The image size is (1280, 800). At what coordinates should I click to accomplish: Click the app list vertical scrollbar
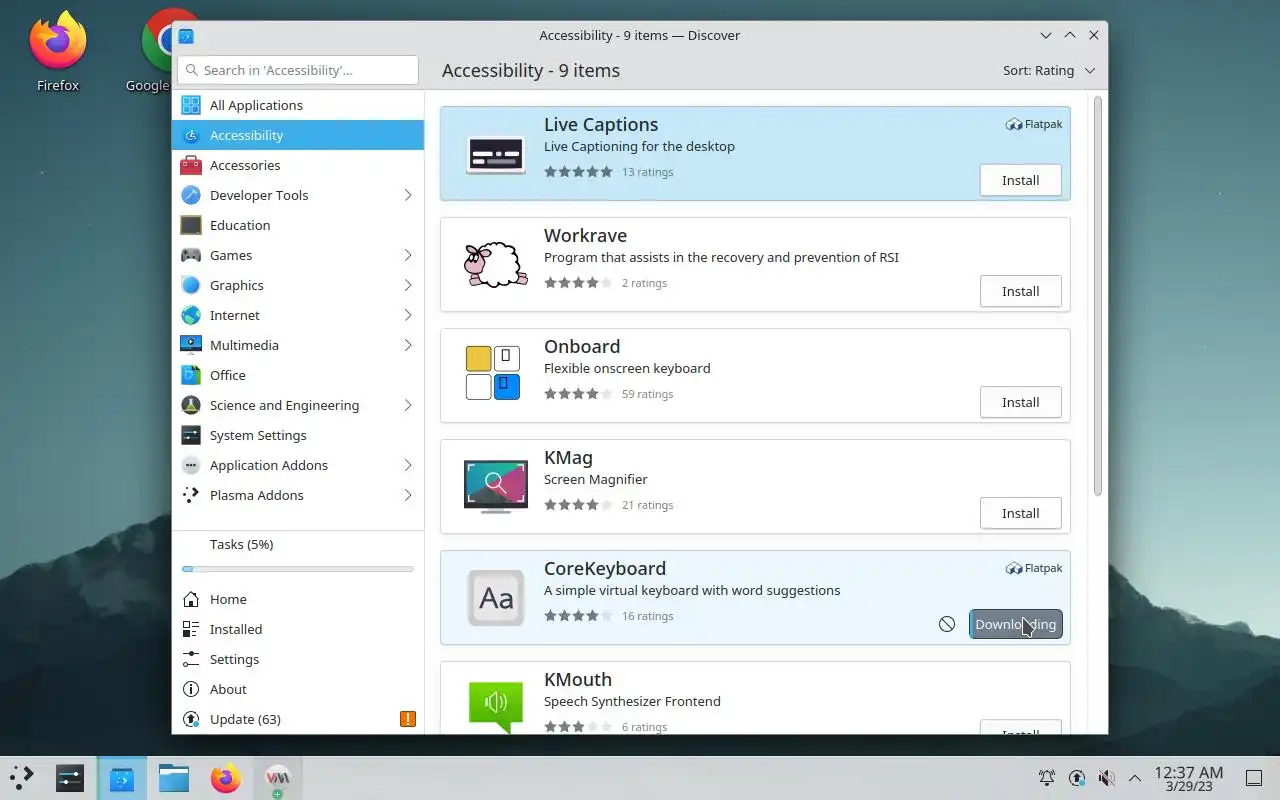(x=1097, y=296)
